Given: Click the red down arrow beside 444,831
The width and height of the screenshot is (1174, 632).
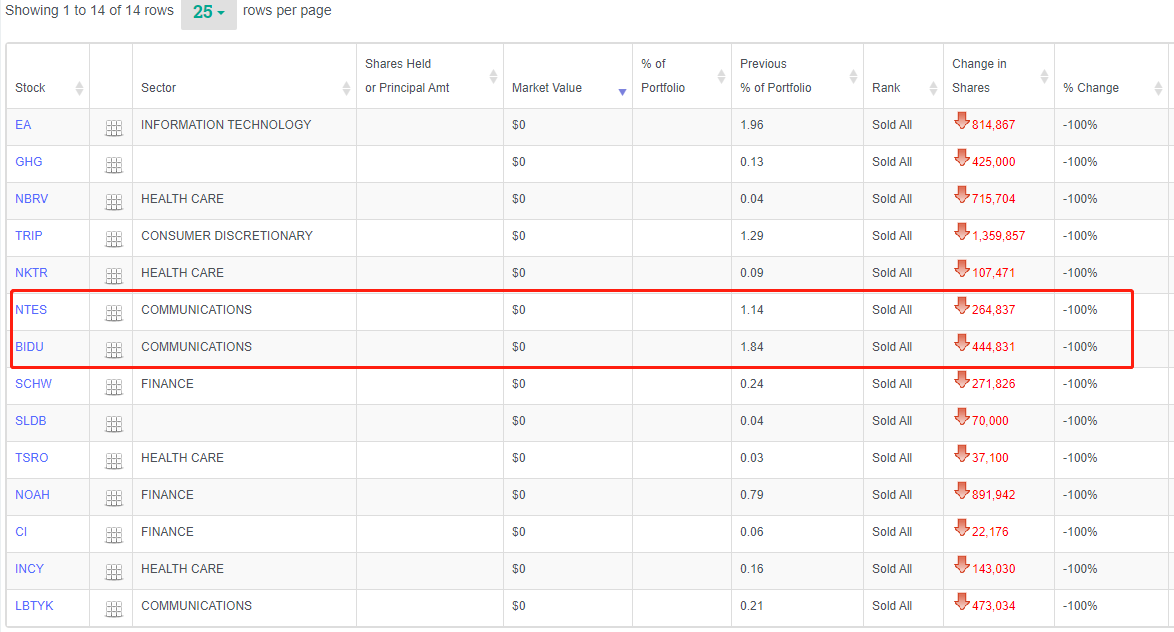Looking at the screenshot, I should [961, 342].
